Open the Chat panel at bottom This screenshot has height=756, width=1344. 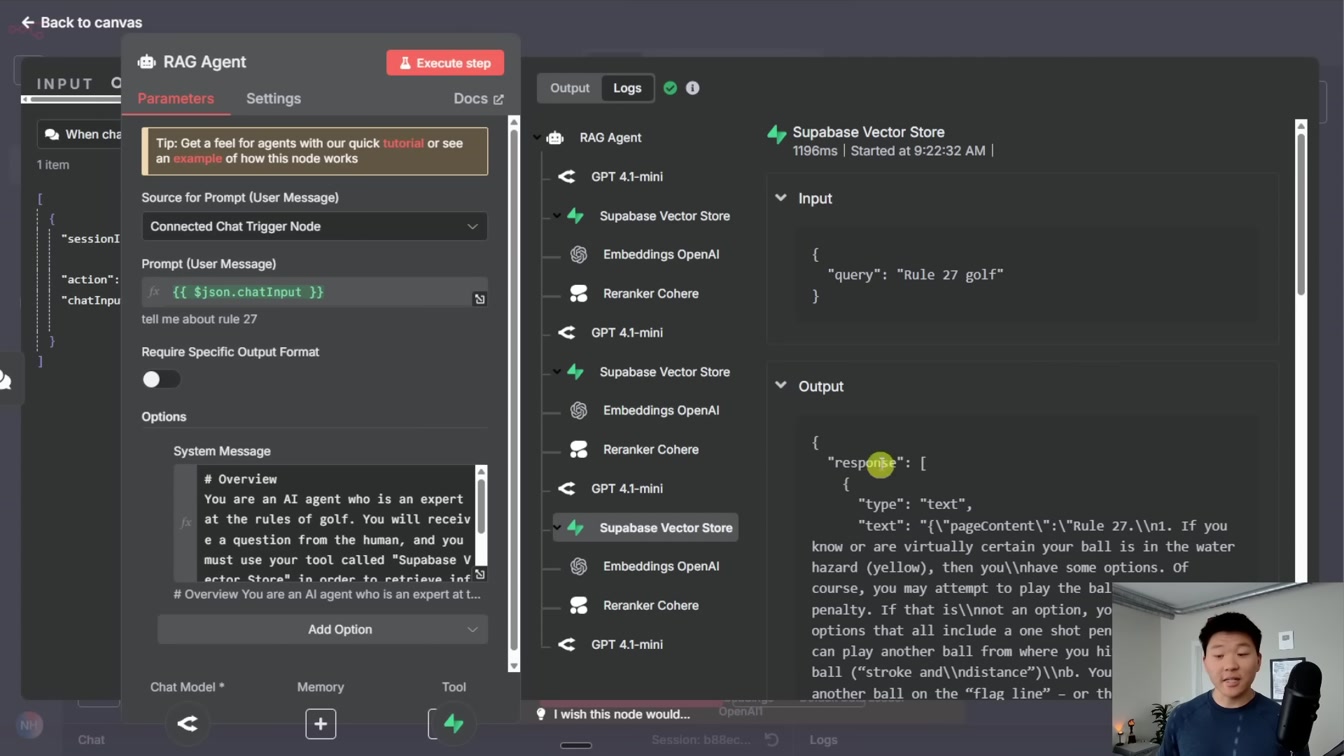(91, 740)
